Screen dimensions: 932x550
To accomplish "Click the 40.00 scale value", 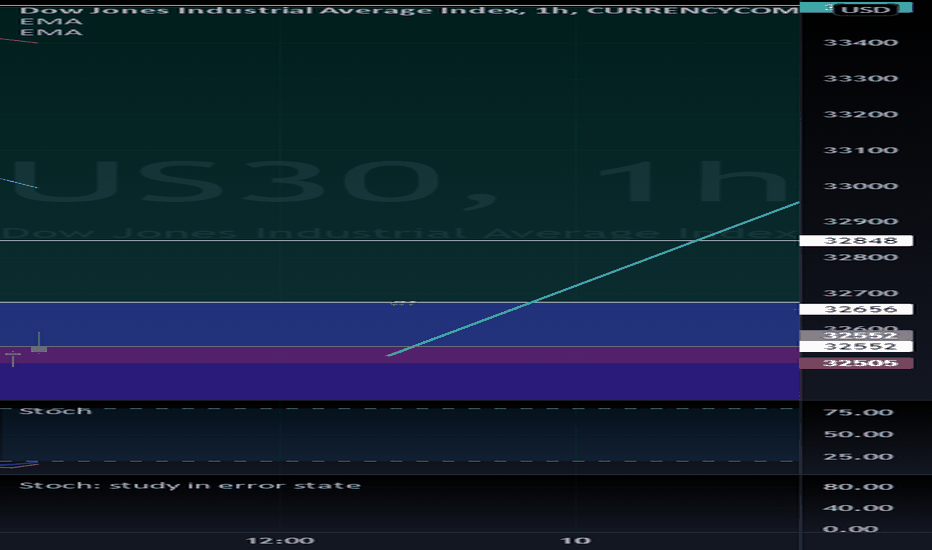I will (858, 508).
